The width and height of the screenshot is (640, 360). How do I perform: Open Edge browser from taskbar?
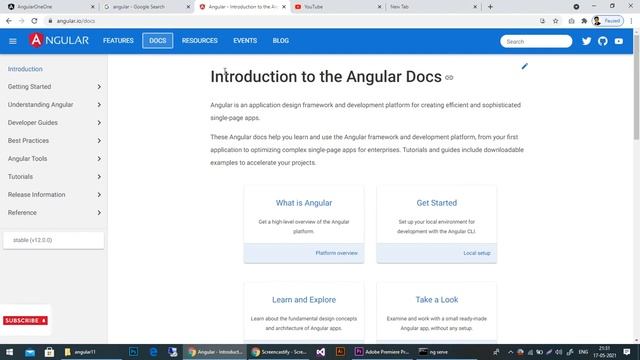(153, 352)
